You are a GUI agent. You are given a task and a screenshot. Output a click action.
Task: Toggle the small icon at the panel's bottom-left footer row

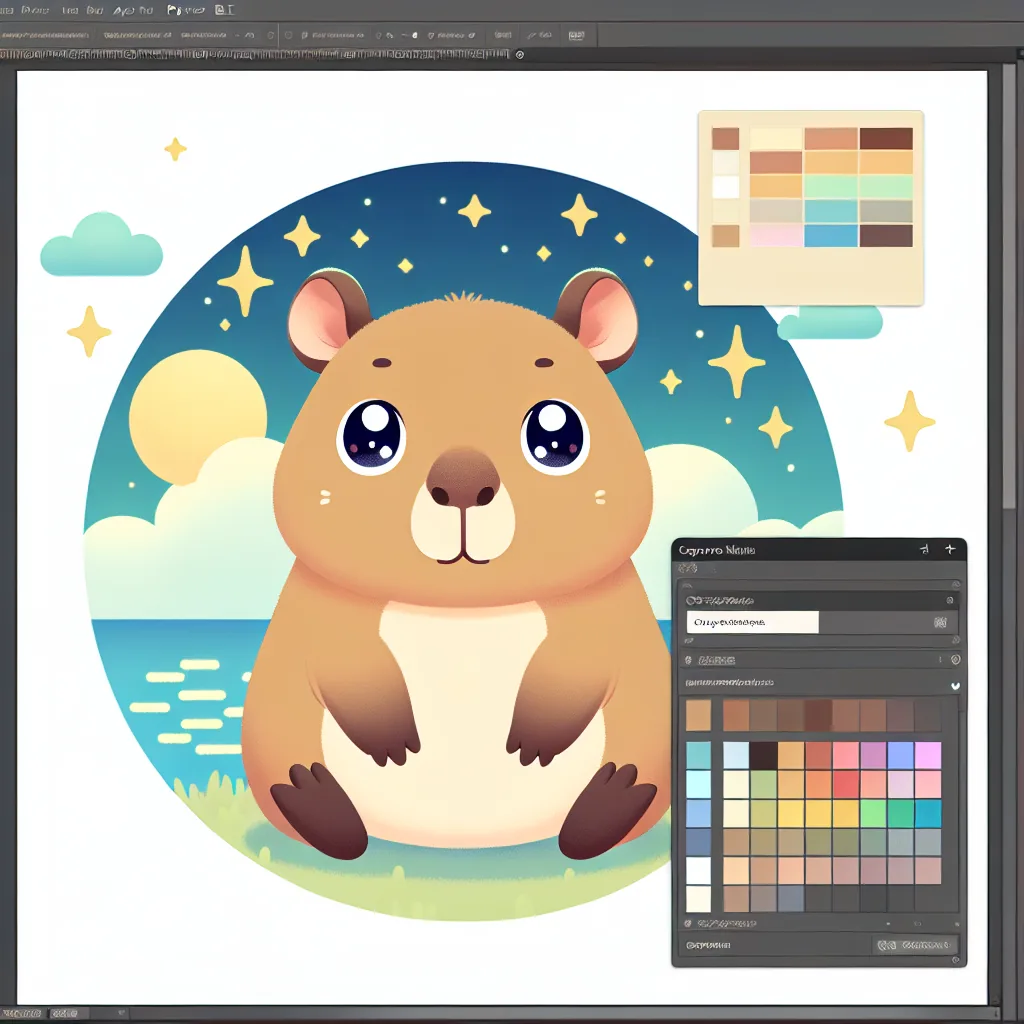coord(688,923)
